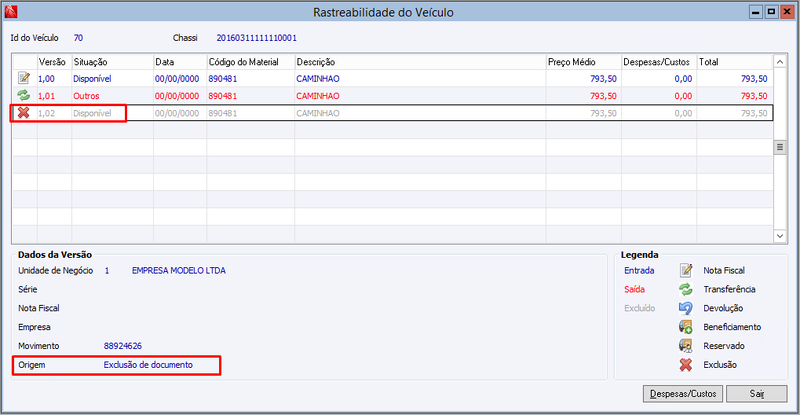Click the Beneficiamento icon in Legenda
Screen dimensions: 800x415
tap(686, 327)
